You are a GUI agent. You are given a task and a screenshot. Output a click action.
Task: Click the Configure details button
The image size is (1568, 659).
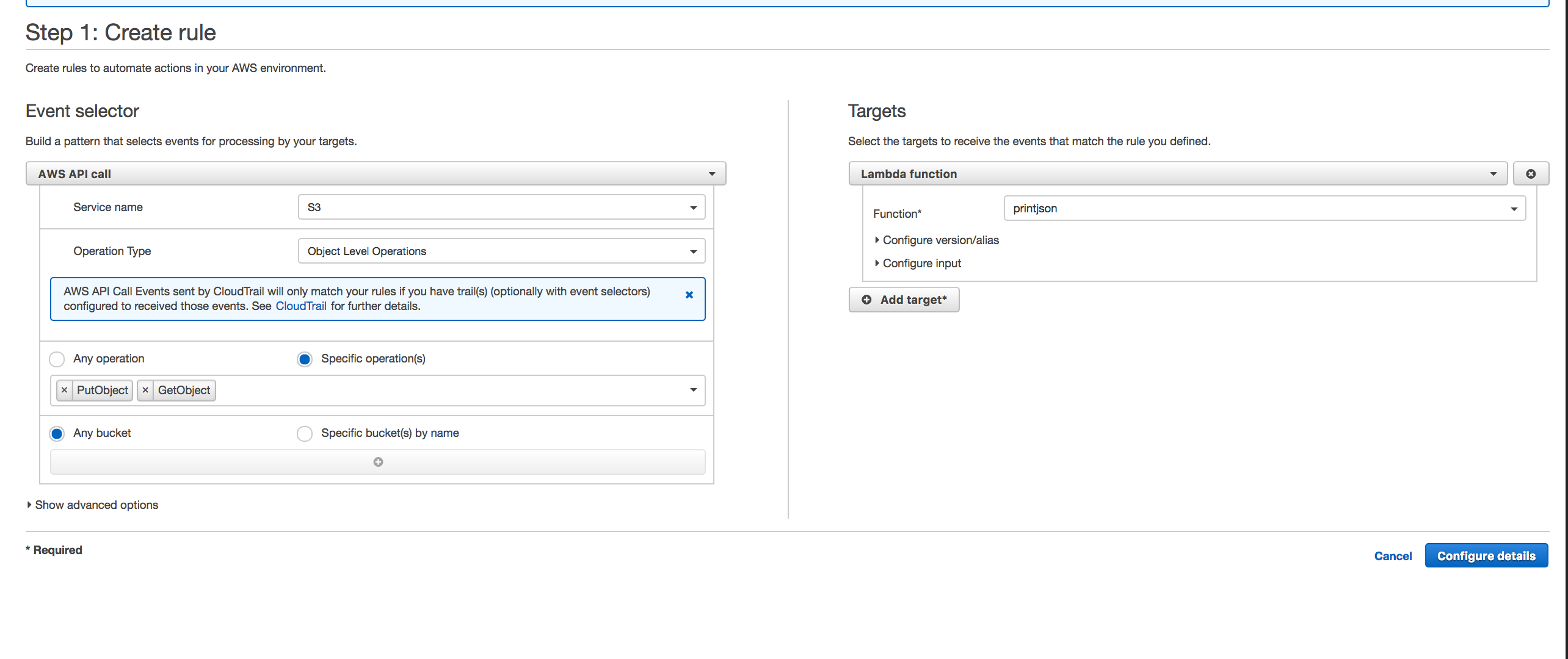(1486, 555)
